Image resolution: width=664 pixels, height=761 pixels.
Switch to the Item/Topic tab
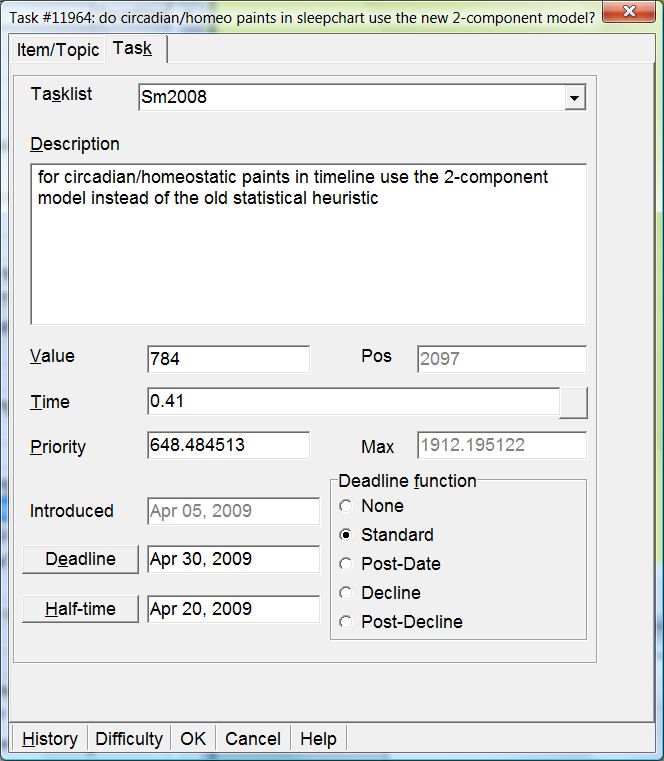tap(58, 50)
